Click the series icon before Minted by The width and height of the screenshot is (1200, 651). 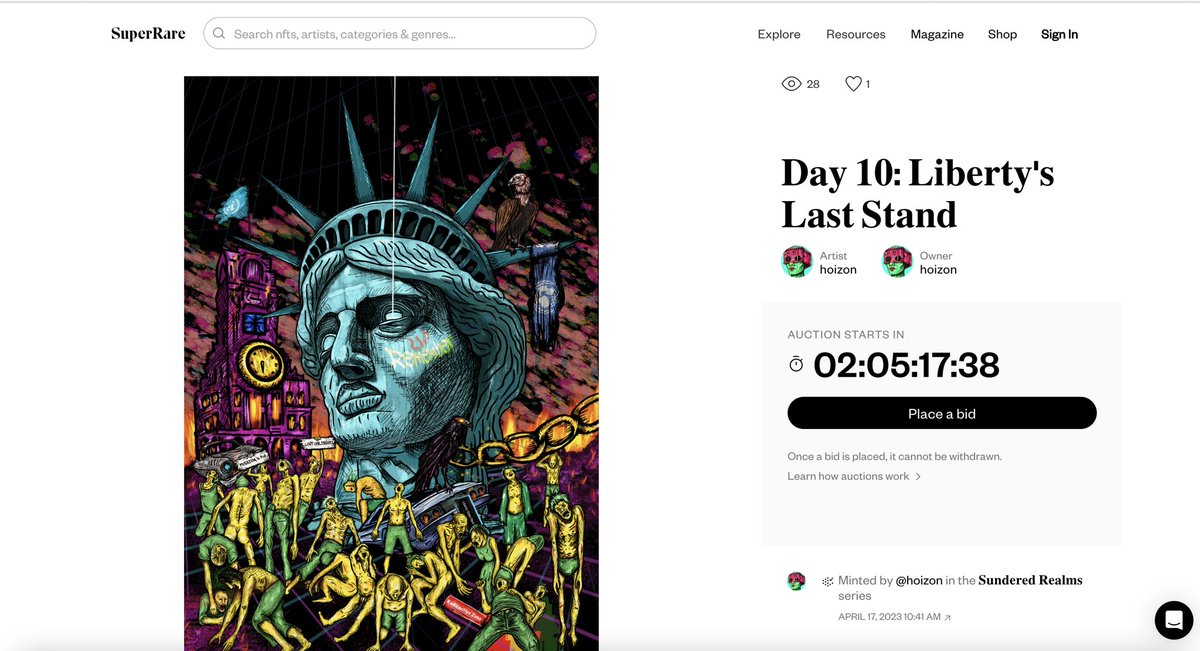[x=828, y=581]
